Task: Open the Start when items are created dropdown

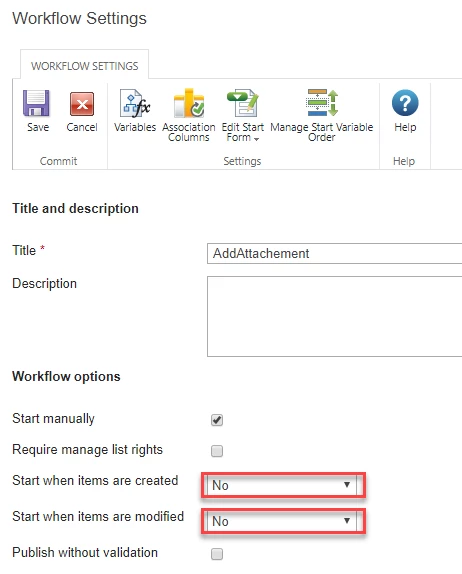Action: point(281,485)
